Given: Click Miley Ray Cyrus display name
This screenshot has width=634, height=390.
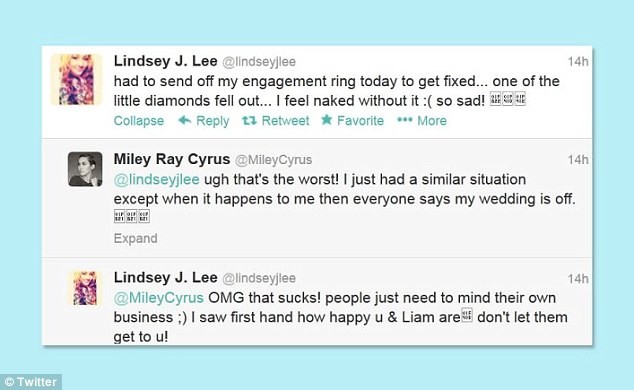Looking at the screenshot, I should pyautogui.click(x=172, y=159).
